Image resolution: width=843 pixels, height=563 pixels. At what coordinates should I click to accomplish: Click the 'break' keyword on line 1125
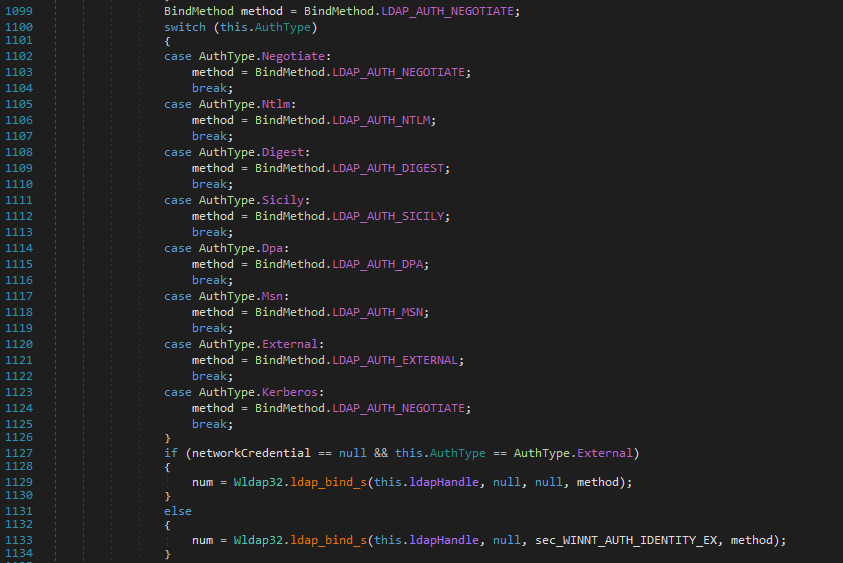(209, 424)
